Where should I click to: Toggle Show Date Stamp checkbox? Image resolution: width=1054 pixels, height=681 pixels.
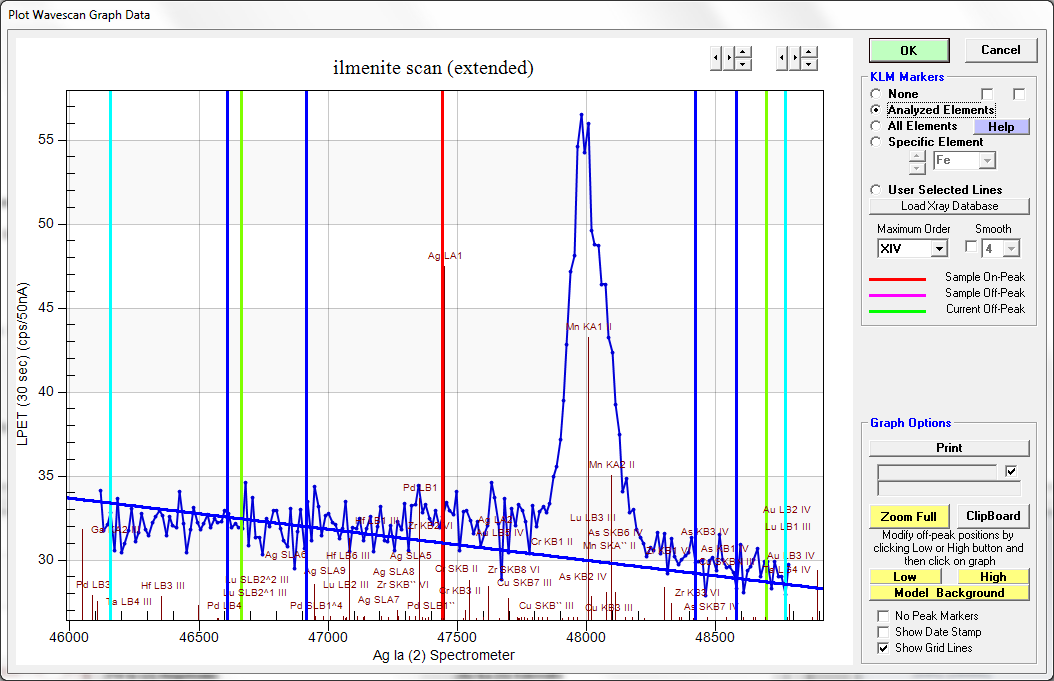coord(883,632)
